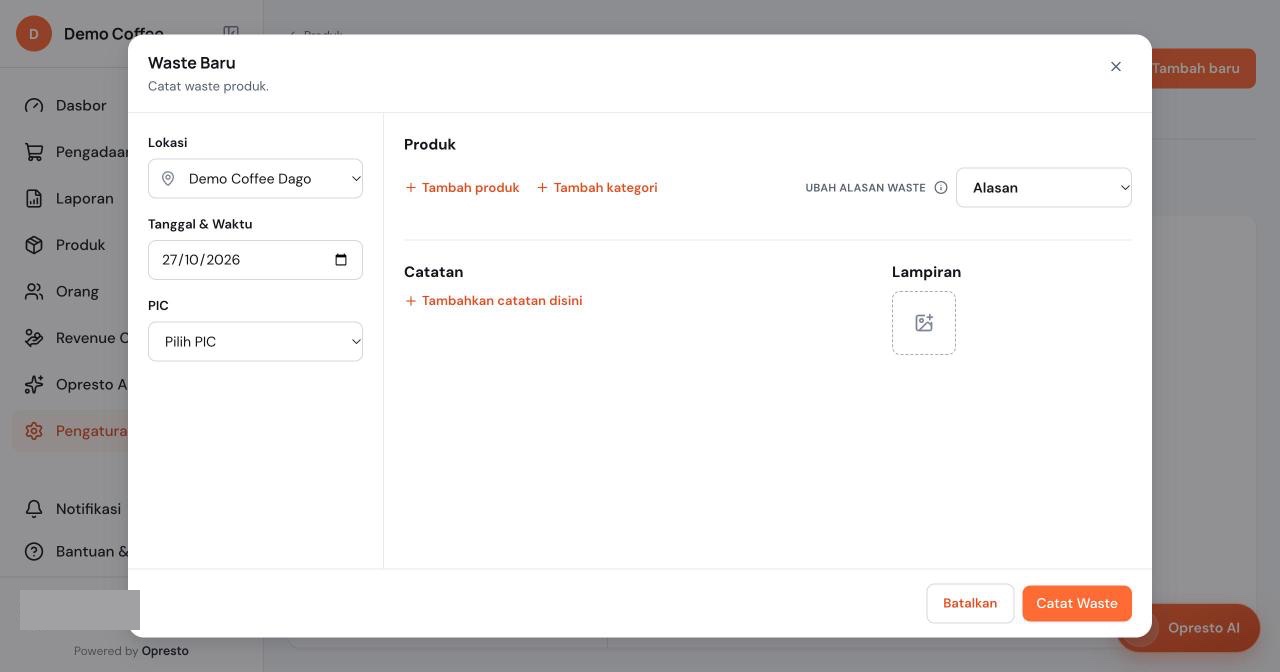Viewport: 1280px width, 672px height.
Task: Click the Demo Coffee avatar D
Action: point(34,34)
